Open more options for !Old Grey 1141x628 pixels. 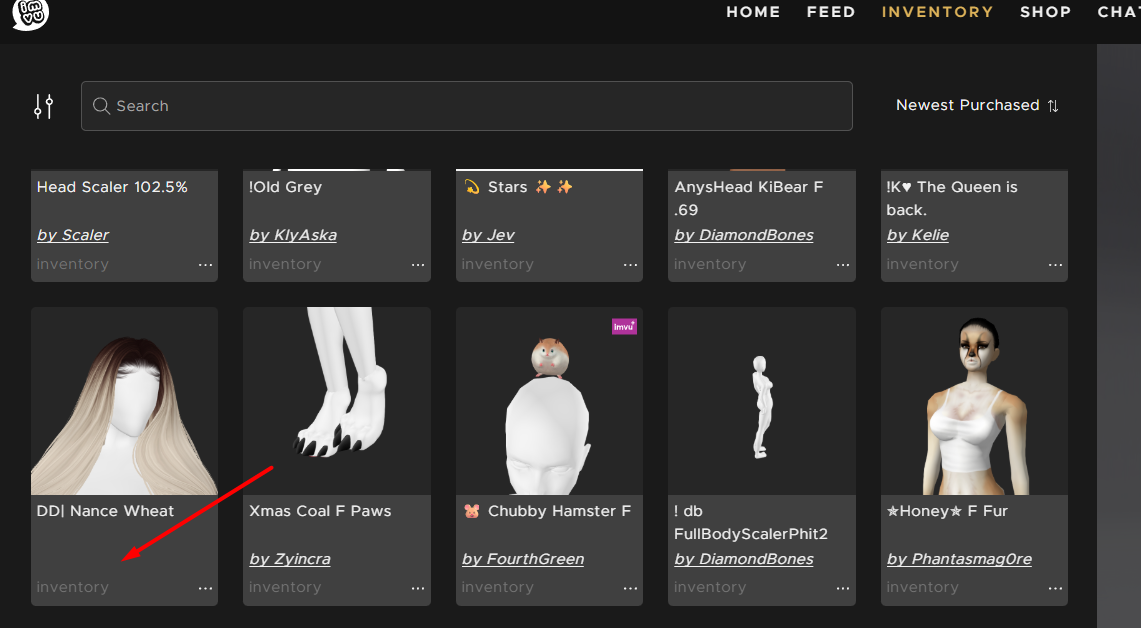pos(418,265)
